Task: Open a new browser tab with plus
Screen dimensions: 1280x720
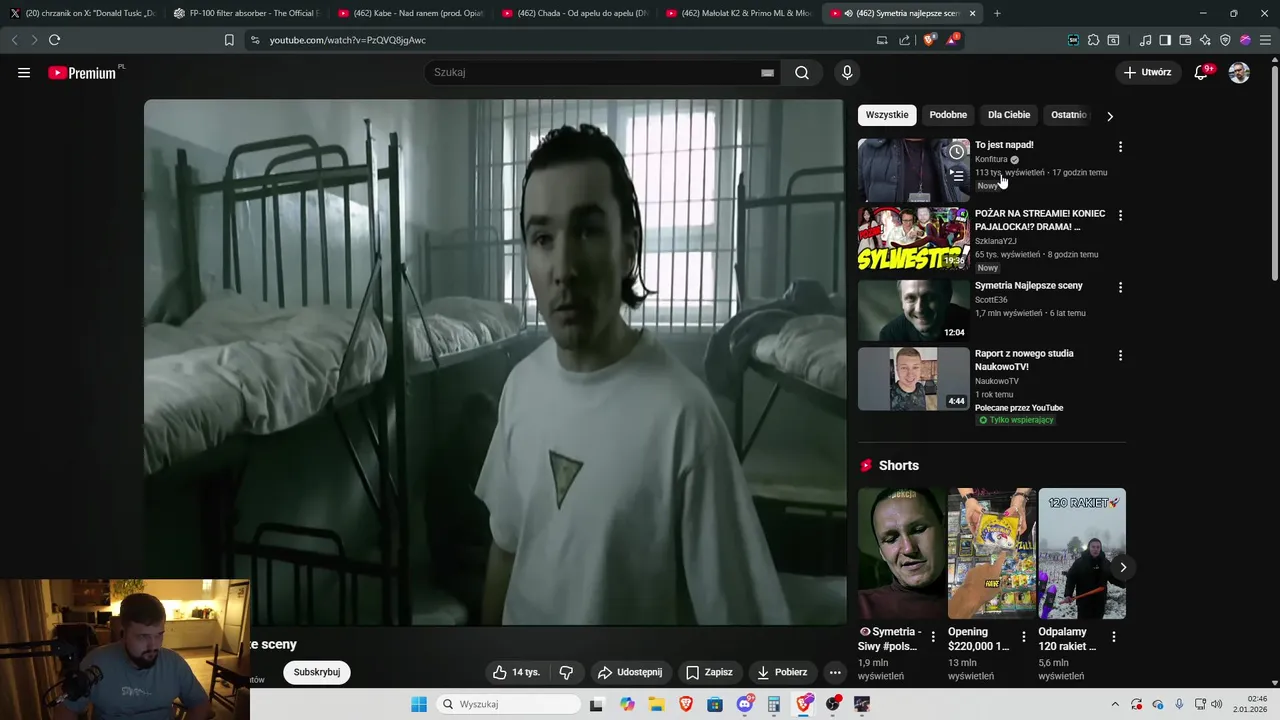Action: 997,13
